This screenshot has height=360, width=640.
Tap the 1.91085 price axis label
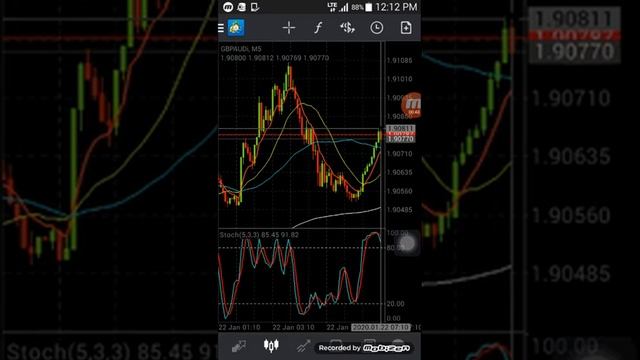pyautogui.click(x=400, y=60)
